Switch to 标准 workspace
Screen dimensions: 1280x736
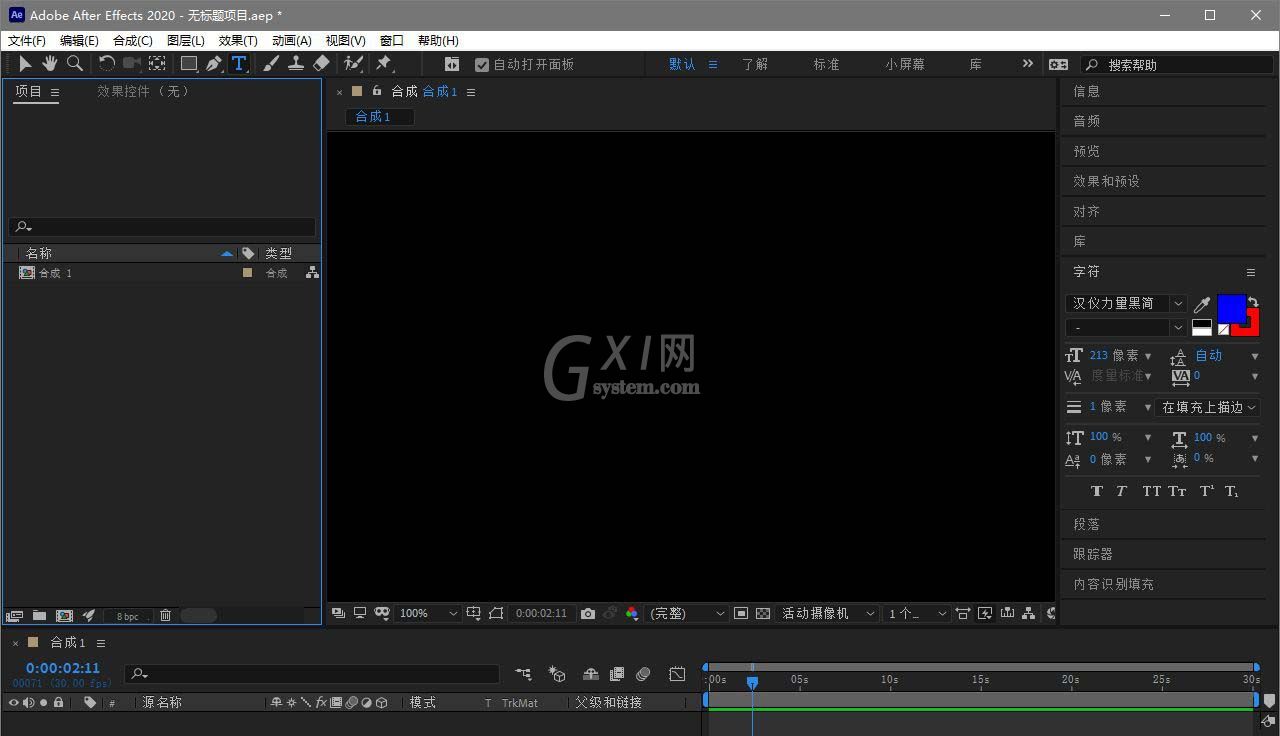pyautogui.click(x=826, y=64)
